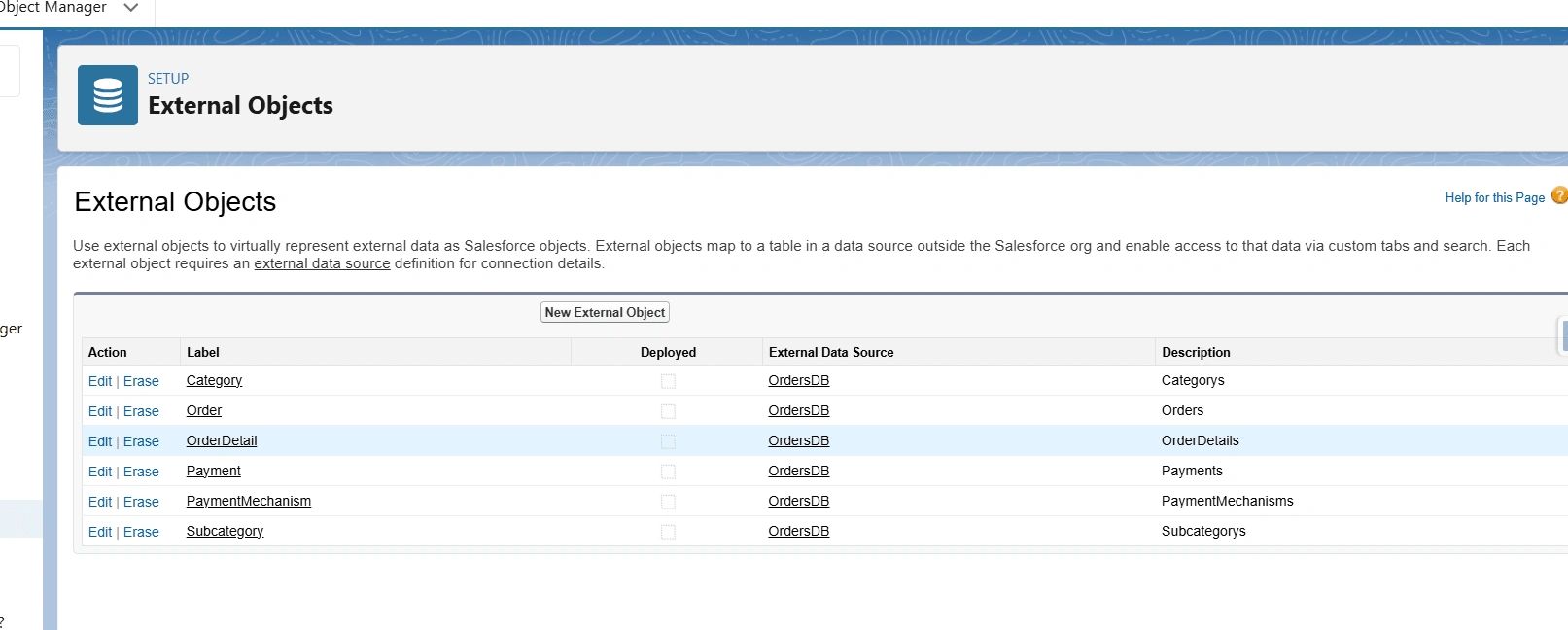Click the Deployed checkbox for Category
Viewport: 1568px width, 630px height.
click(668, 381)
